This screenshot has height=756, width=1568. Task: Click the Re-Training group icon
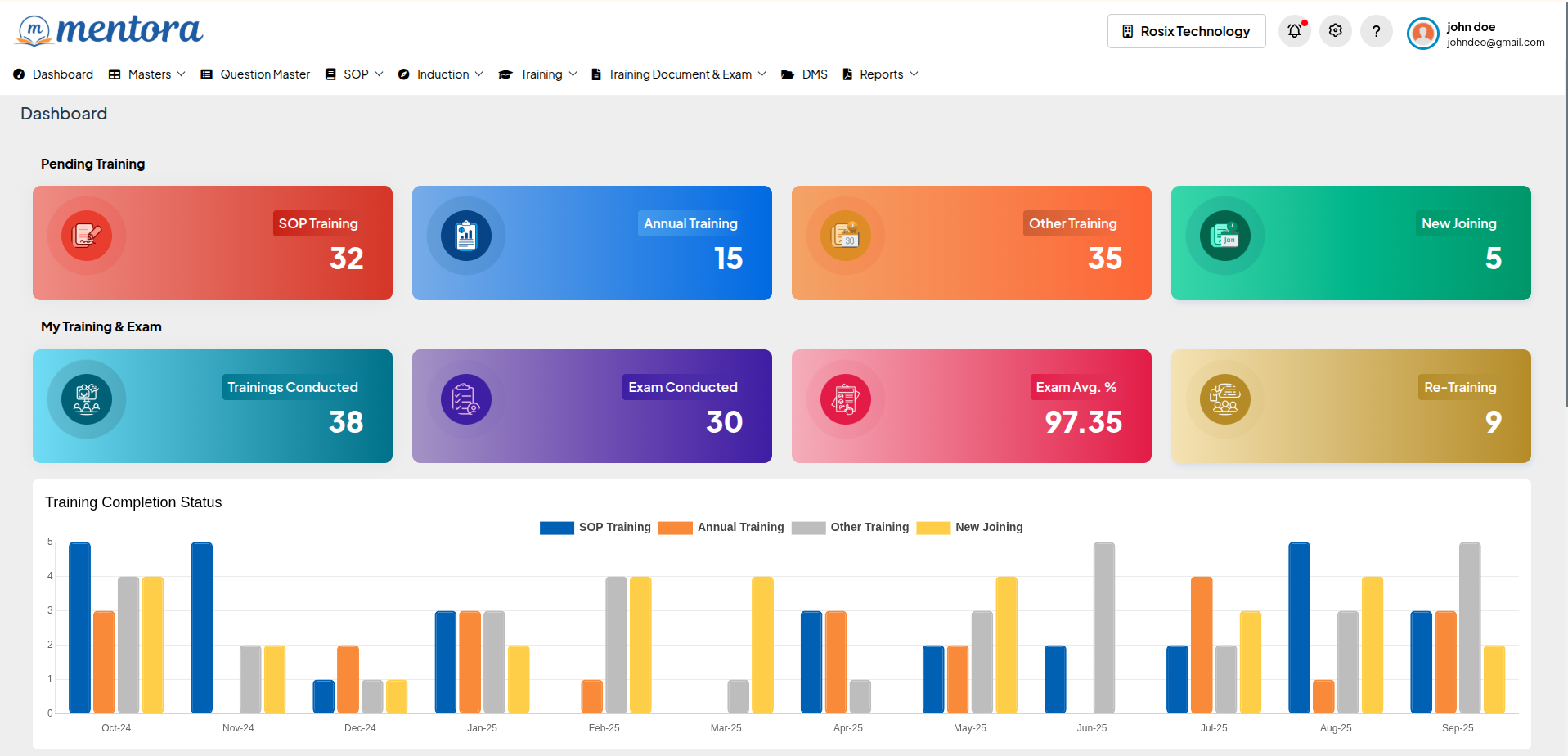(x=1224, y=399)
